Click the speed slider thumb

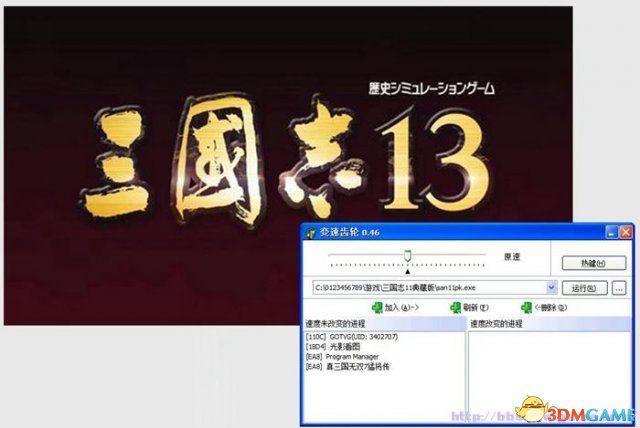[x=407, y=256]
